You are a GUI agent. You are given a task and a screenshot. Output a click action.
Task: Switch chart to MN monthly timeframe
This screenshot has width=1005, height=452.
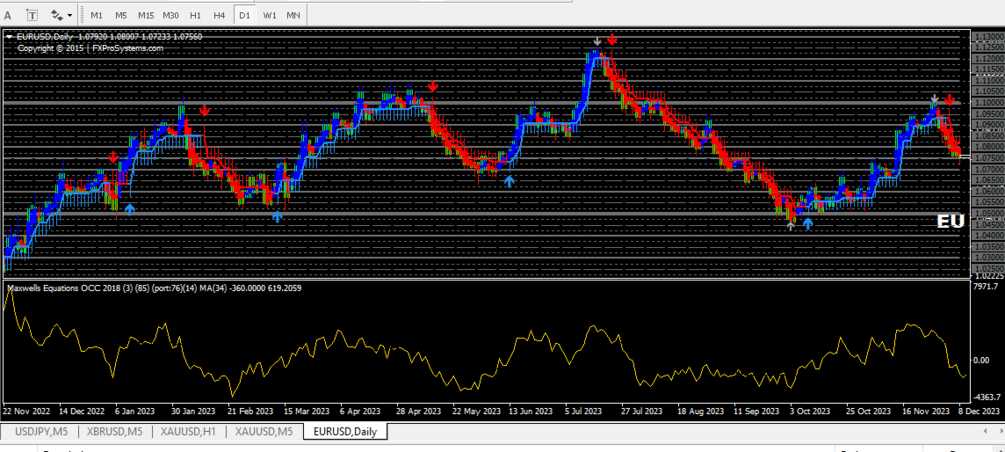pos(293,14)
